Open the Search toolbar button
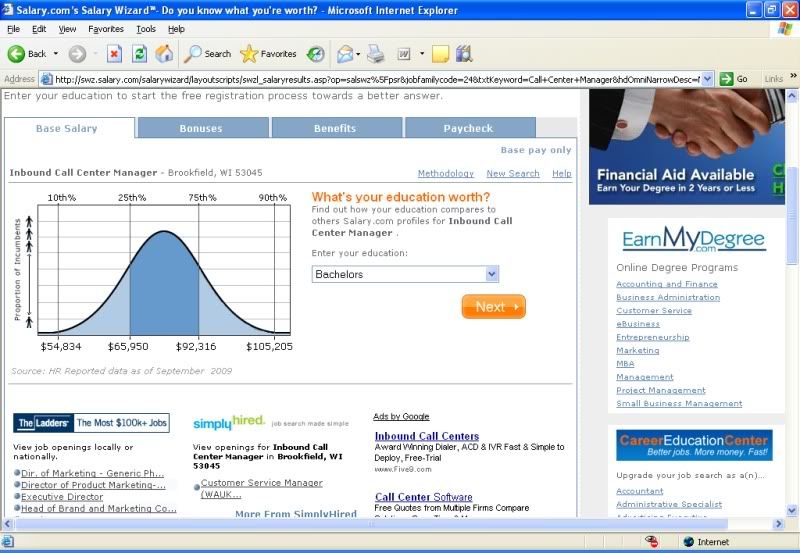The width and height of the screenshot is (800, 553). pos(207,54)
